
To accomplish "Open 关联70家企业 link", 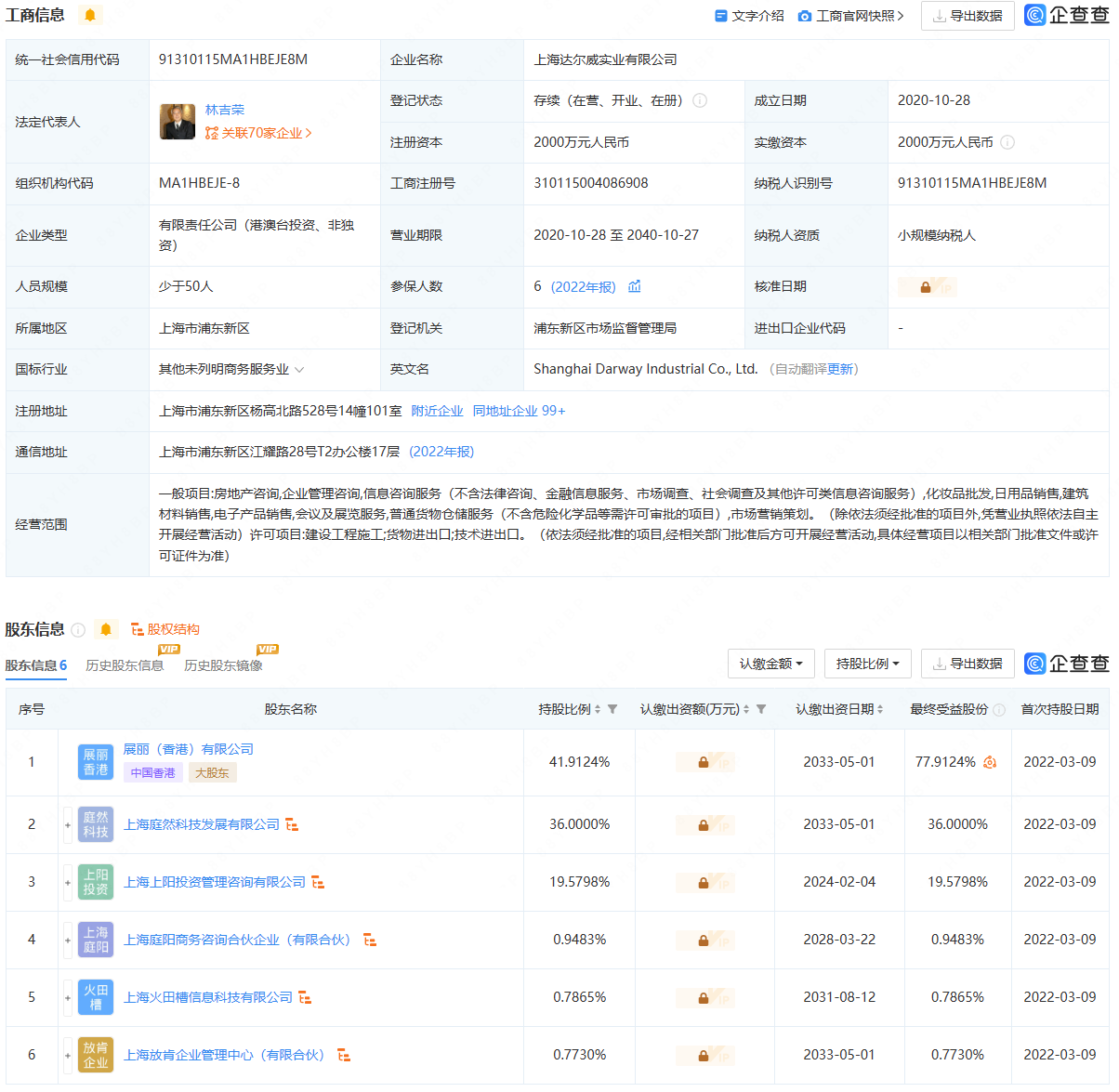I will (x=258, y=133).
